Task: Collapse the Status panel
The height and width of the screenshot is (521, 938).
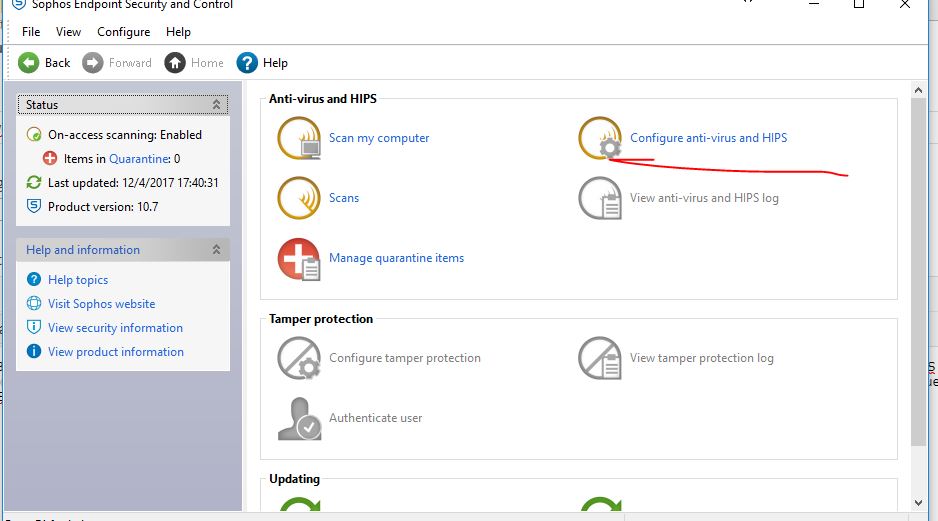Action: tap(217, 105)
